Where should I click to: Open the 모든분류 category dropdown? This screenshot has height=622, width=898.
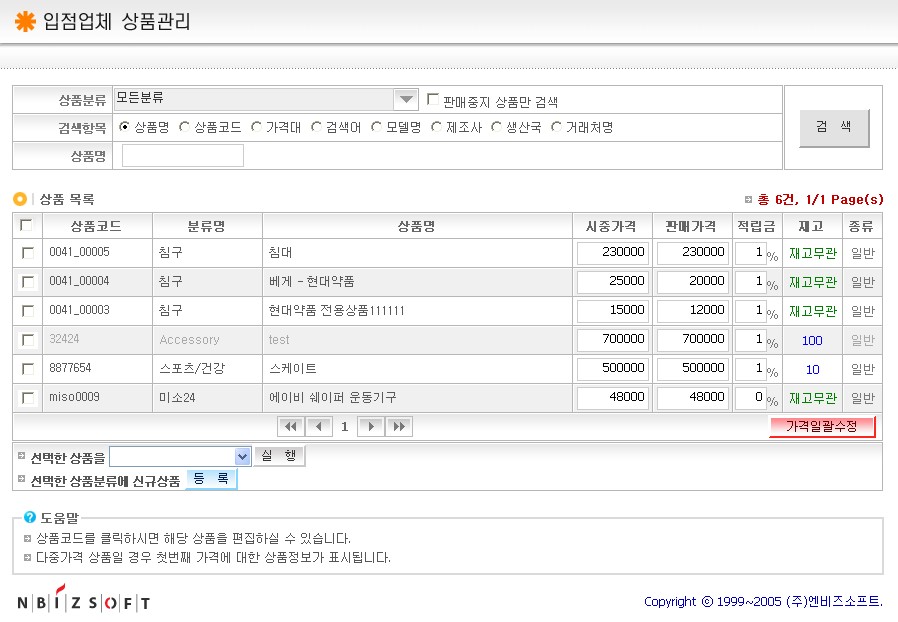(x=405, y=99)
